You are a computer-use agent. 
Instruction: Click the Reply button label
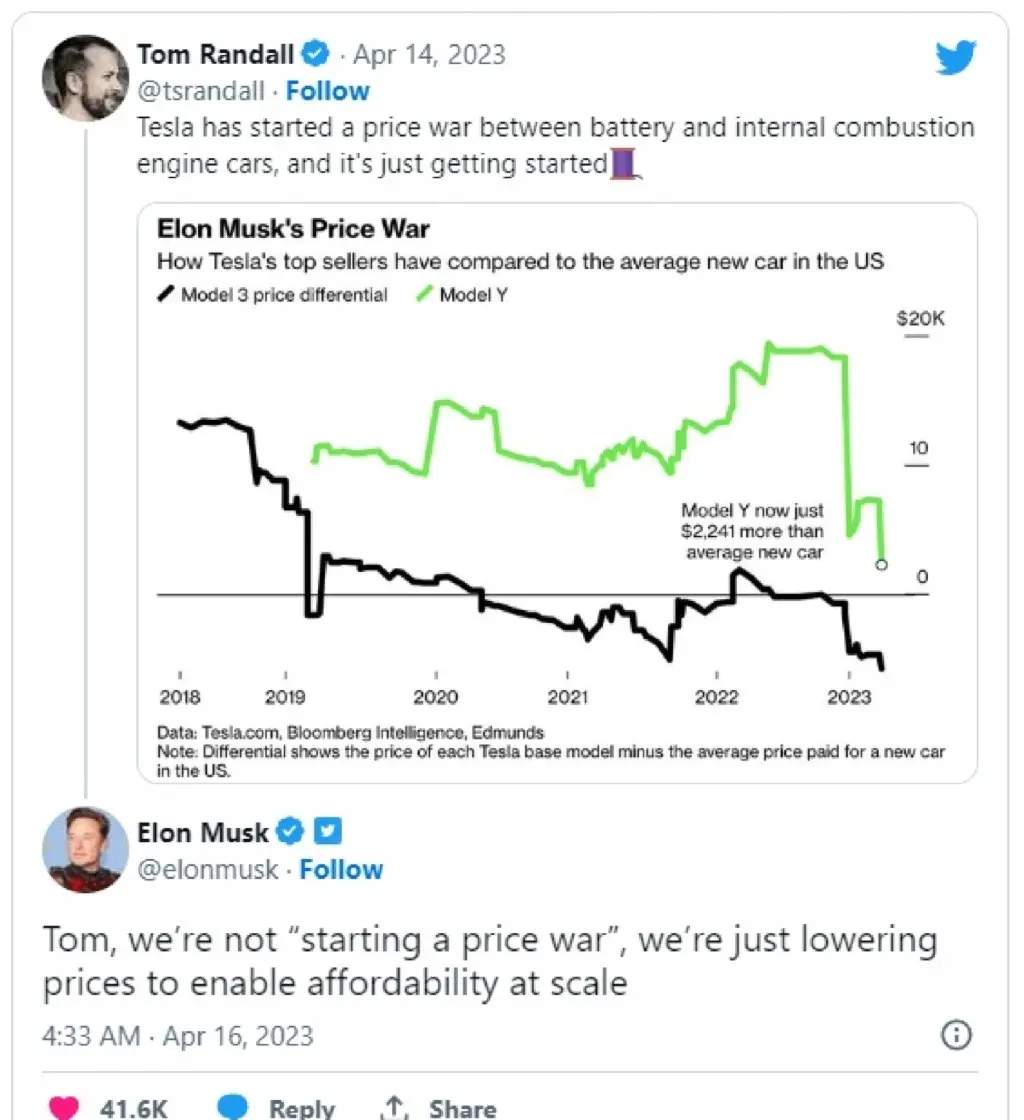click(301, 1109)
